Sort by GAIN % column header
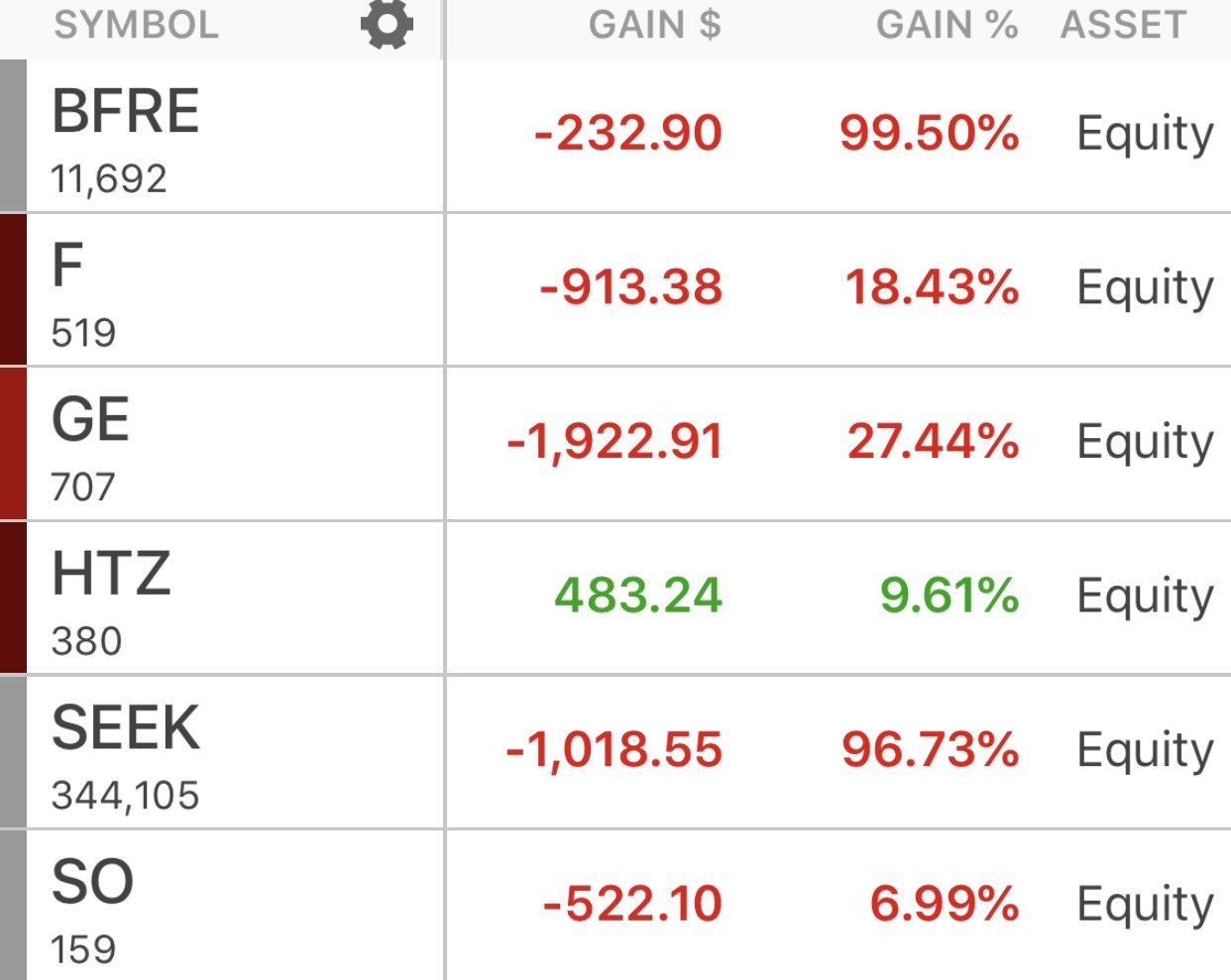This screenshot has width=1231, height=980. (x=948, y=25)
